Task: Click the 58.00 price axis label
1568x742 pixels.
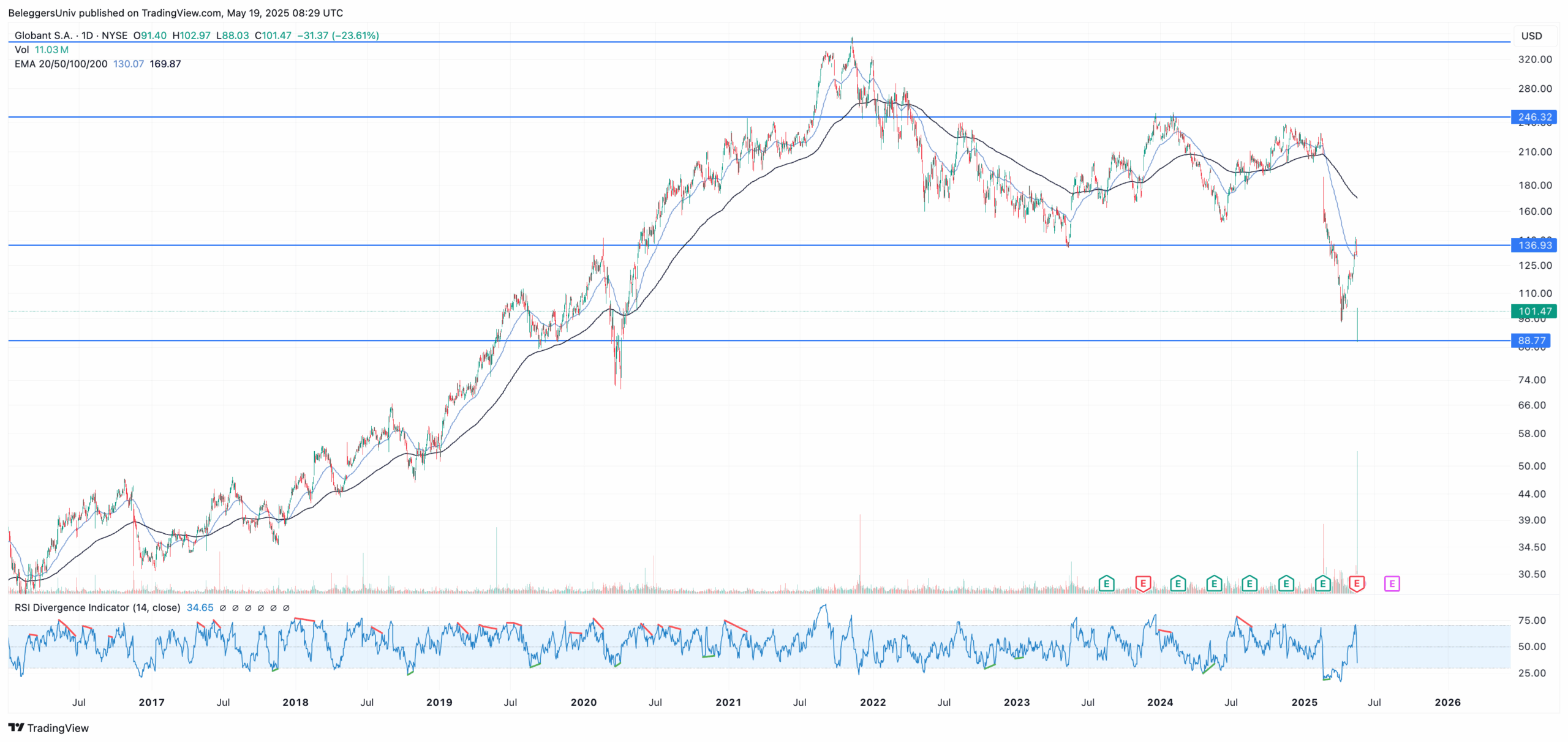Action: (1532, 433)
